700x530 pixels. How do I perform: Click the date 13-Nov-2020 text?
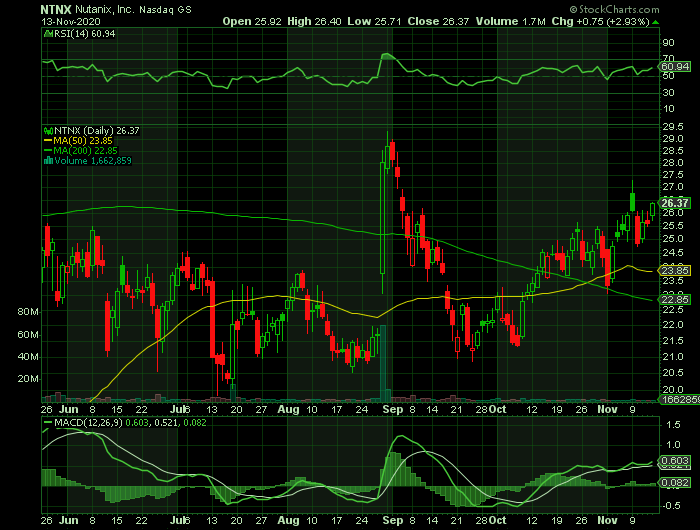[71, 21]
